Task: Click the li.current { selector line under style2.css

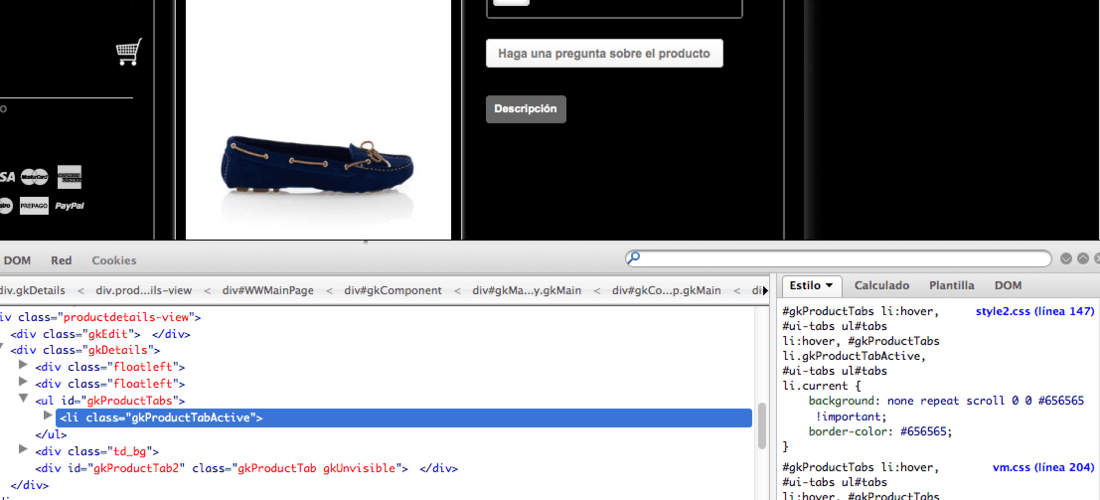Action: pos(821,386)
